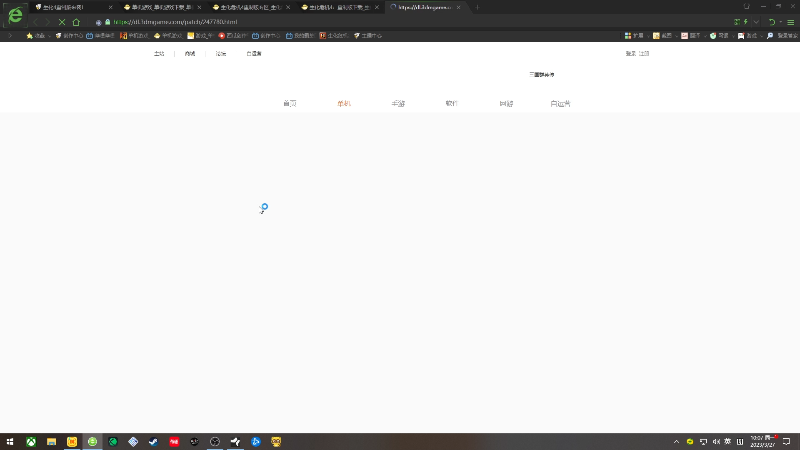Close the active loading tab
This screenshot has width=800, height=450.
point(458,7)
